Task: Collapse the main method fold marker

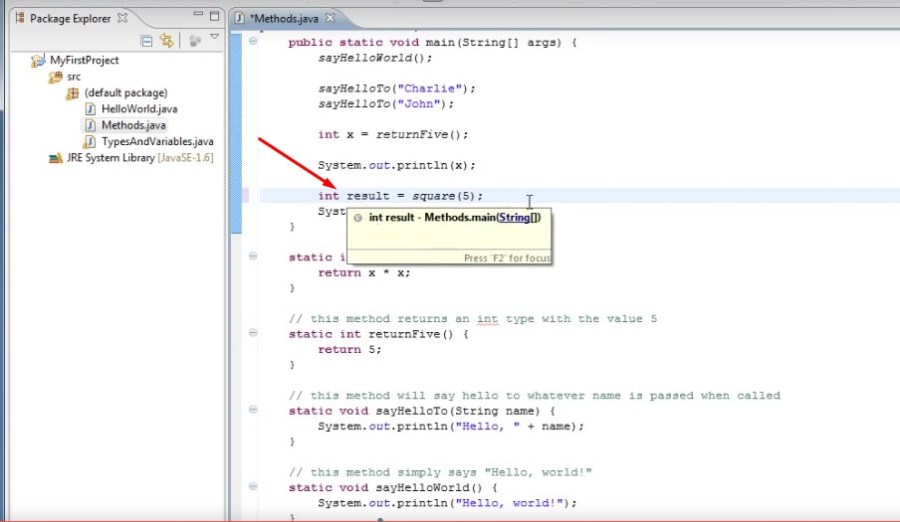Action: (252, 41)
